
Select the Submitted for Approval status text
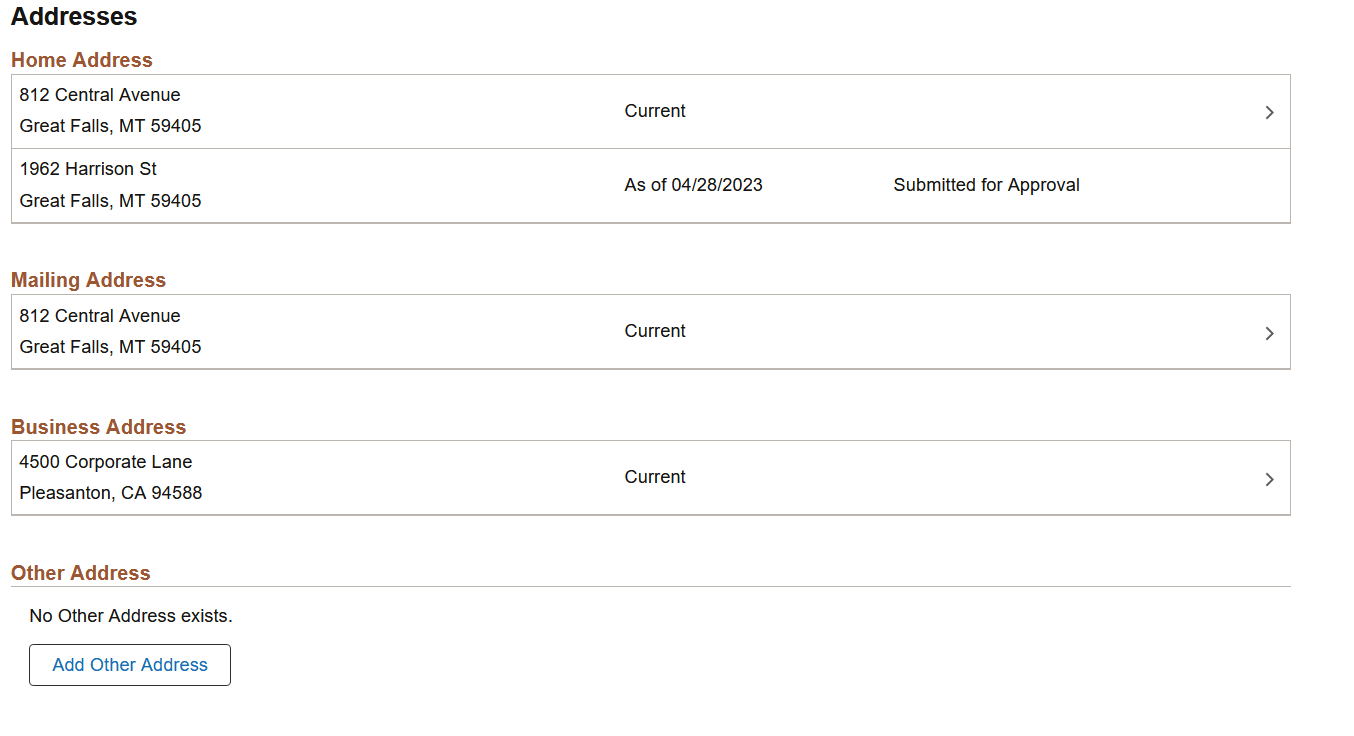click(986, 185)
